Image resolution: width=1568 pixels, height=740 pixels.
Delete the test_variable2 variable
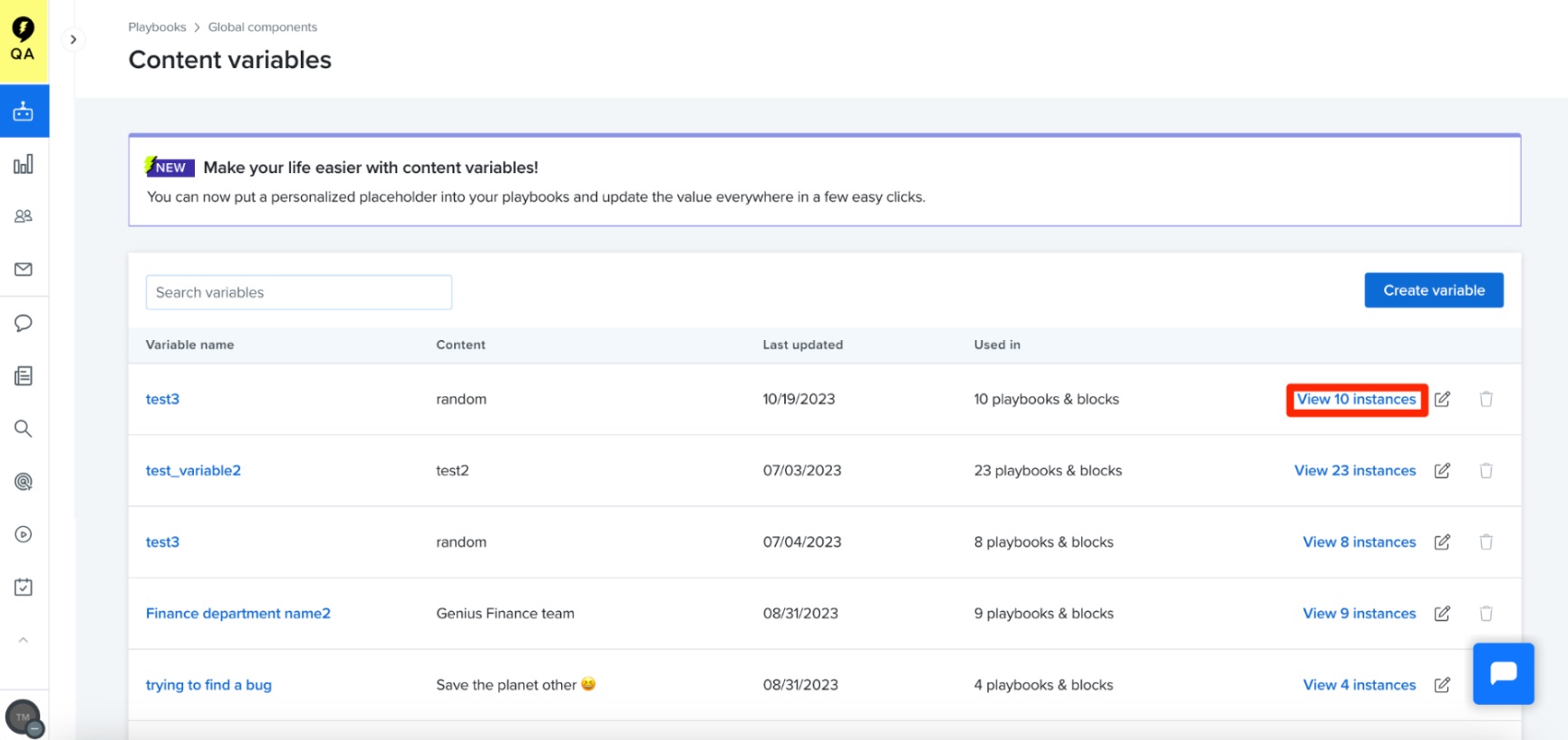[1486, 471]
